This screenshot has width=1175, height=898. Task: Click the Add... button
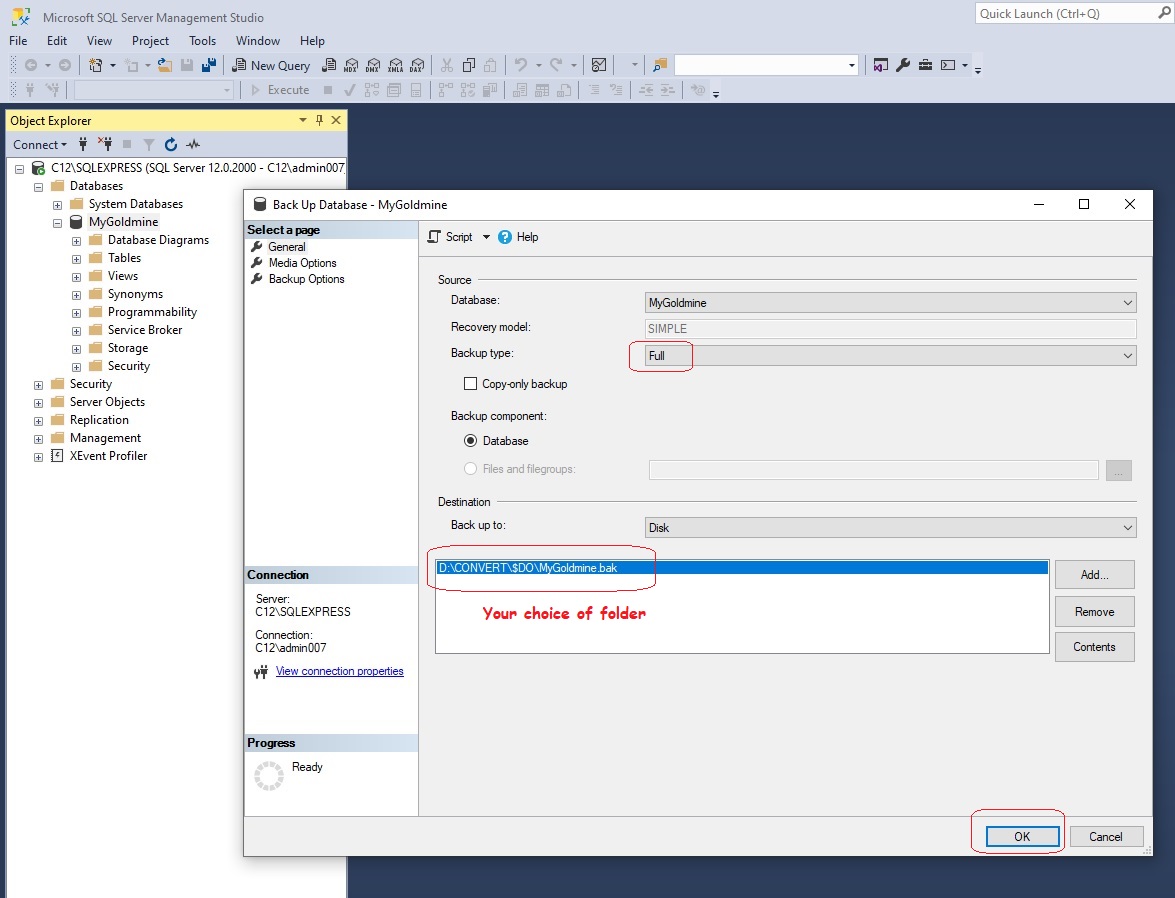coord(1095,575)
